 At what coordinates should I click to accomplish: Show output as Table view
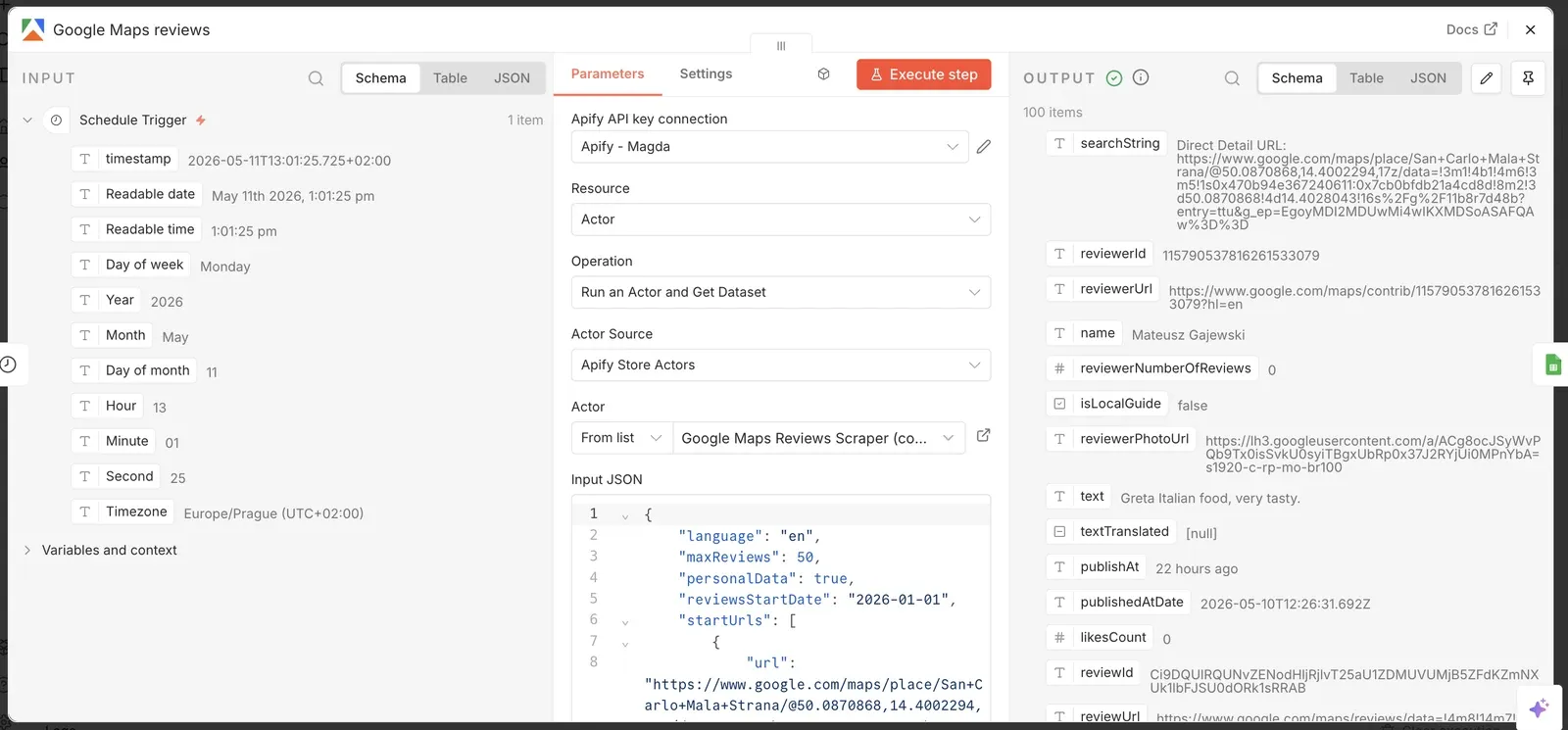pyautogui.click(x=1366, y=78)
